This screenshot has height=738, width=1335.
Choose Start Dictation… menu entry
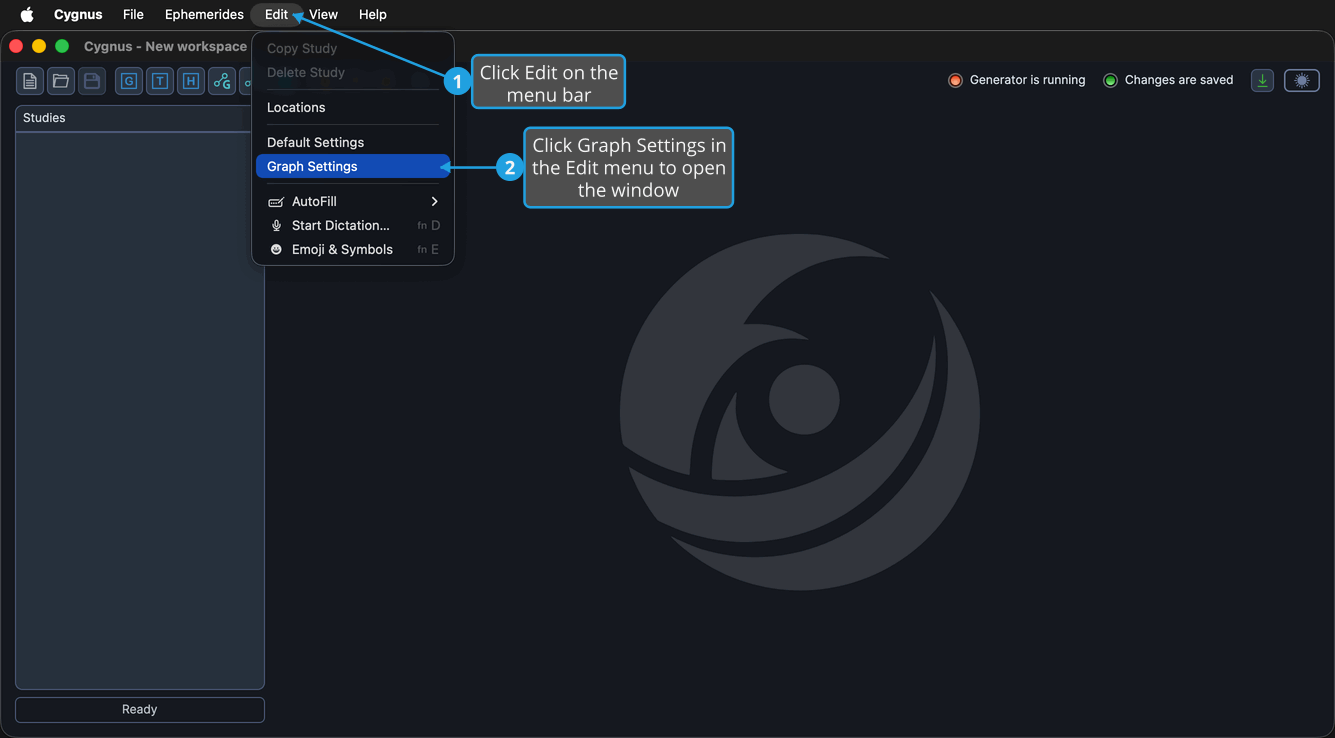coord(353,226)
